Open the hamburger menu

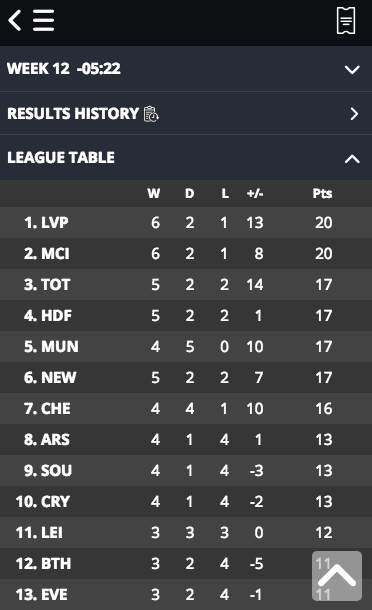click(43, 20)
